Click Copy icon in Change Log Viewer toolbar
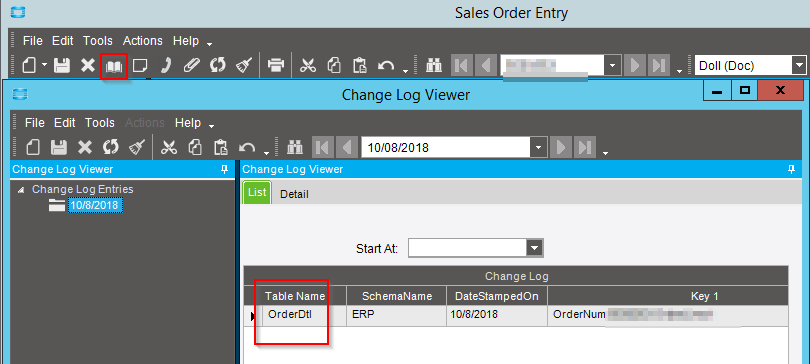Screen dimensions: 810x364 (195, 148)
